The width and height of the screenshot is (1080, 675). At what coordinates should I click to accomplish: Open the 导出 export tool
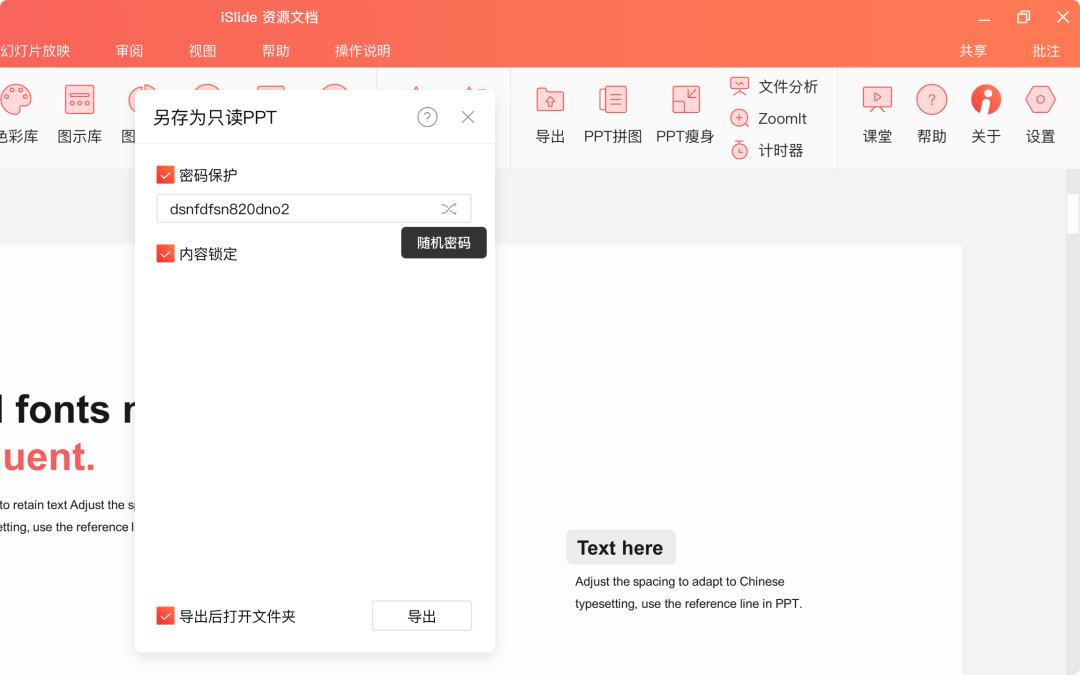point(549,113)
